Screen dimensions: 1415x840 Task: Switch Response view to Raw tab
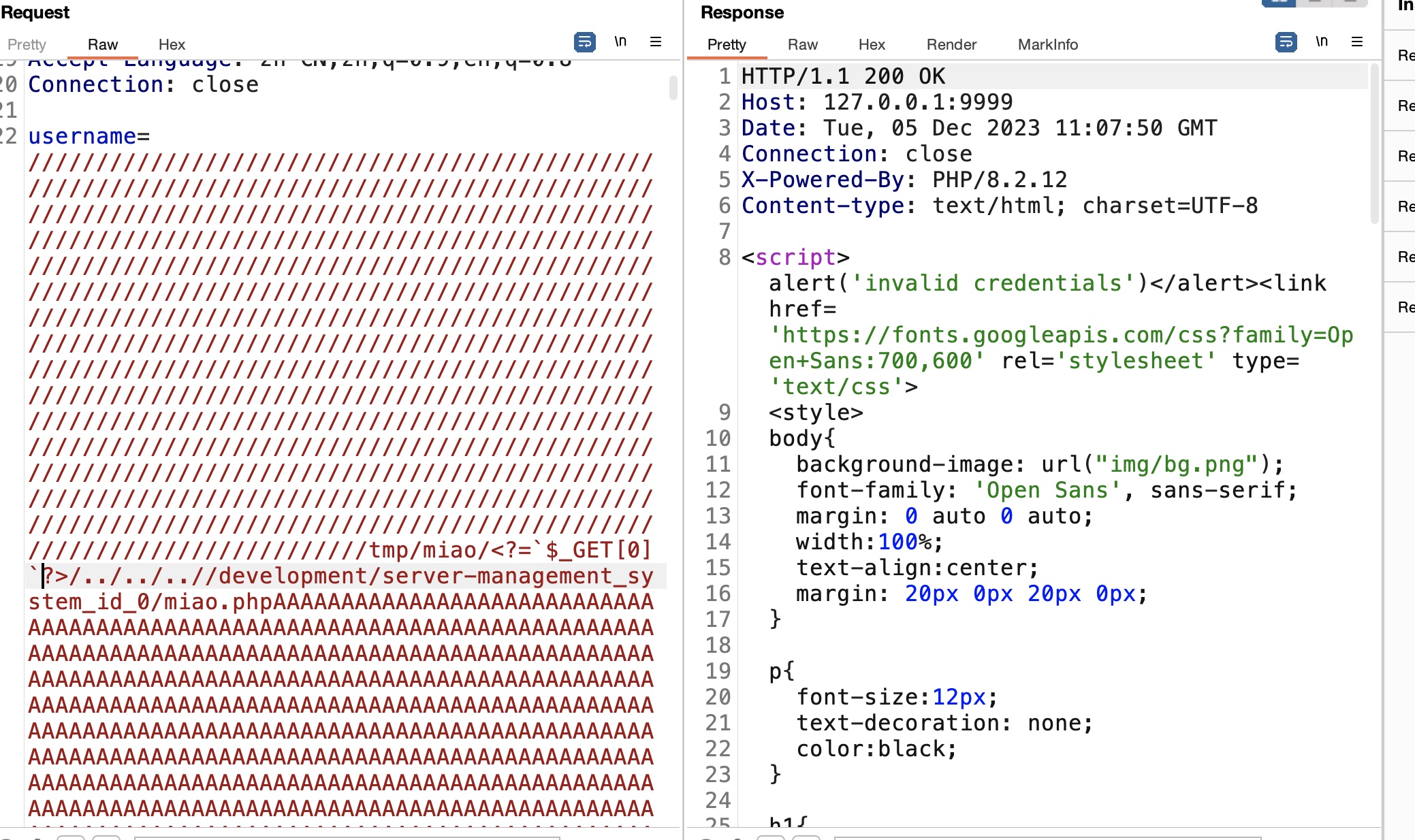tap(802, 45)
